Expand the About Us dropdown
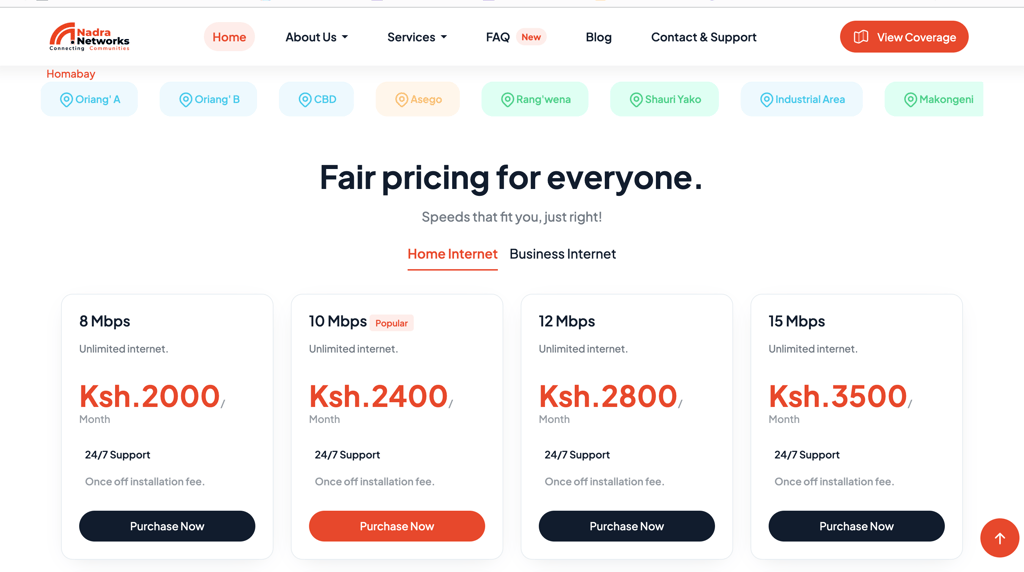Viewport: 1024px width, 572px height. click(317, 37)
